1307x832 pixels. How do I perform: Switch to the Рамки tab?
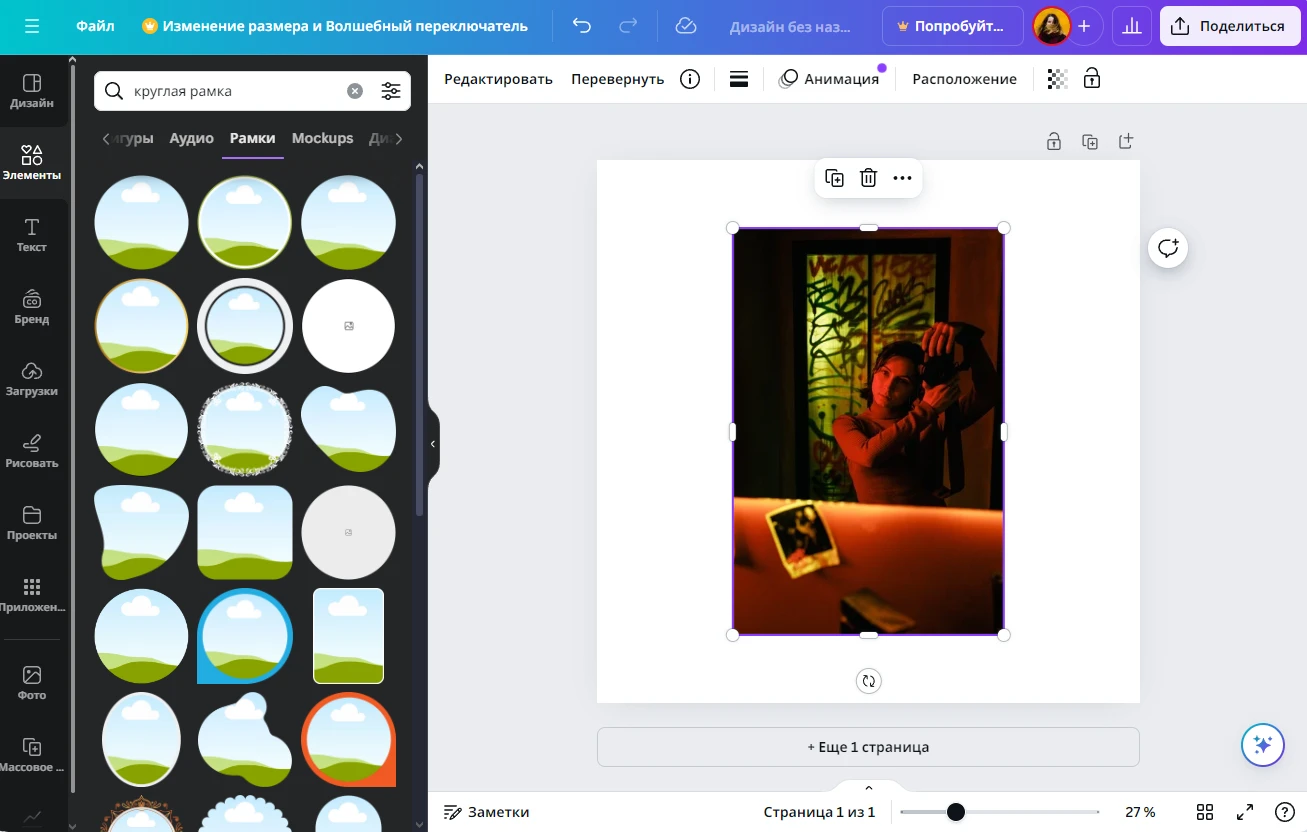(252, 138)
